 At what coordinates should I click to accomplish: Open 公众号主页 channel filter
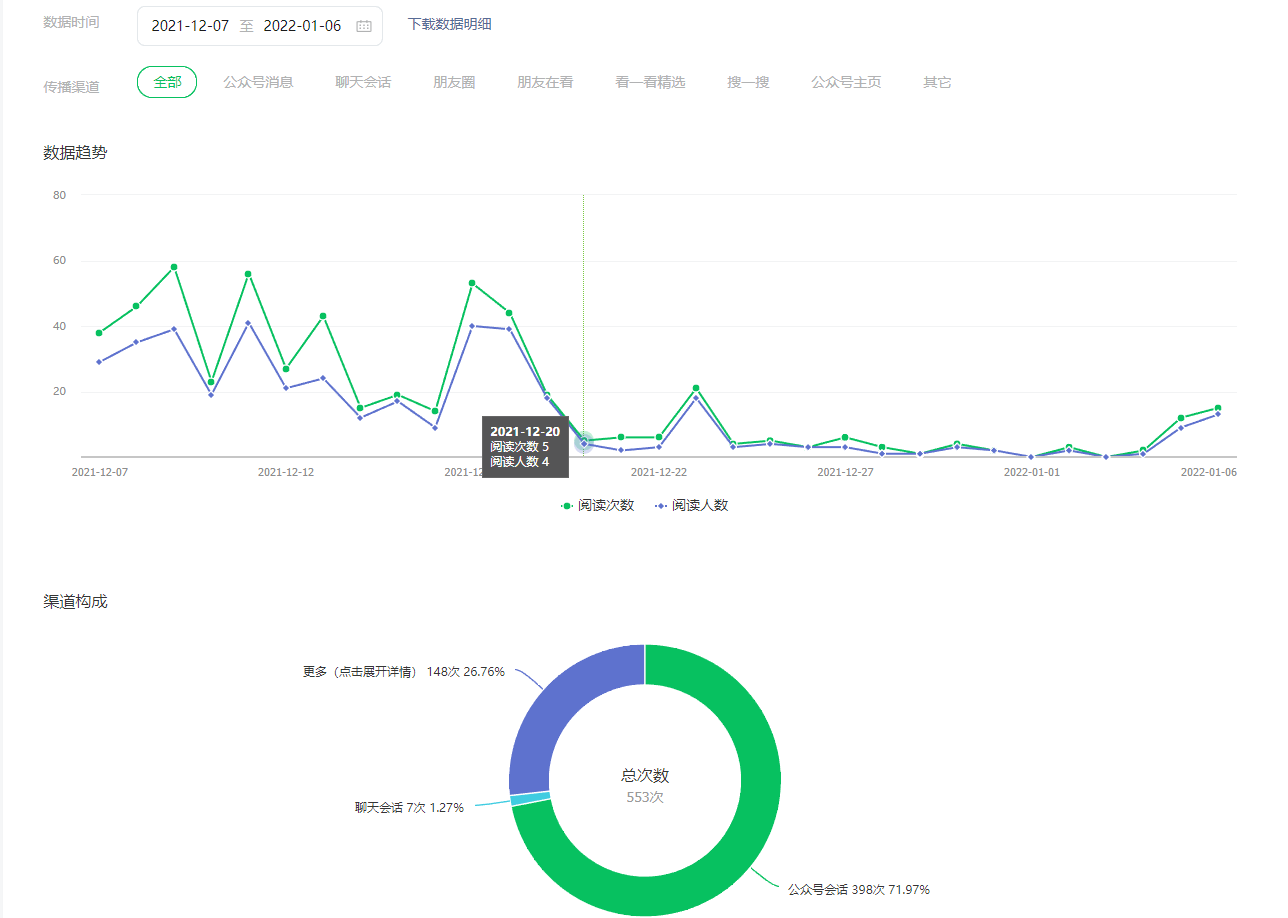point(846,82)
